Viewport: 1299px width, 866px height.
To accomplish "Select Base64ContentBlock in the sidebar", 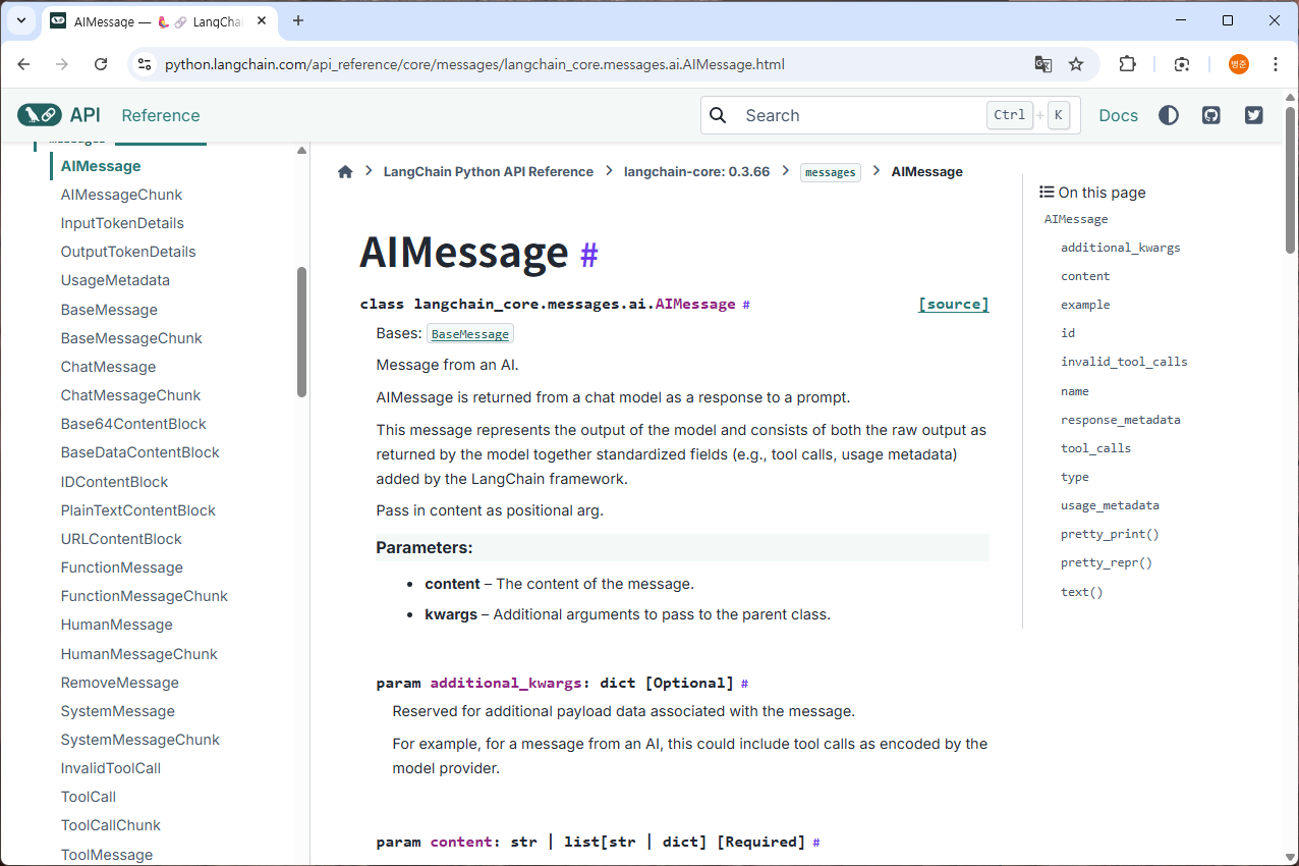I will [133, 424].
